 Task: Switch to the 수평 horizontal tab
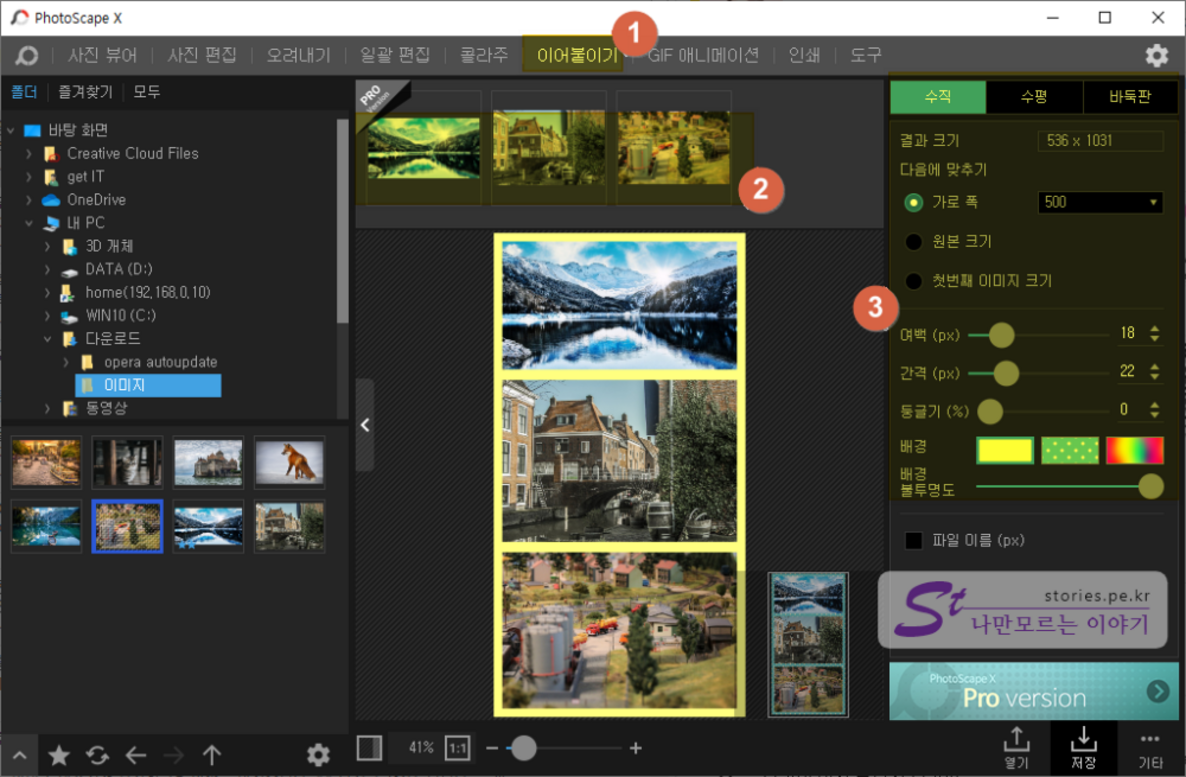point(1034,97)
